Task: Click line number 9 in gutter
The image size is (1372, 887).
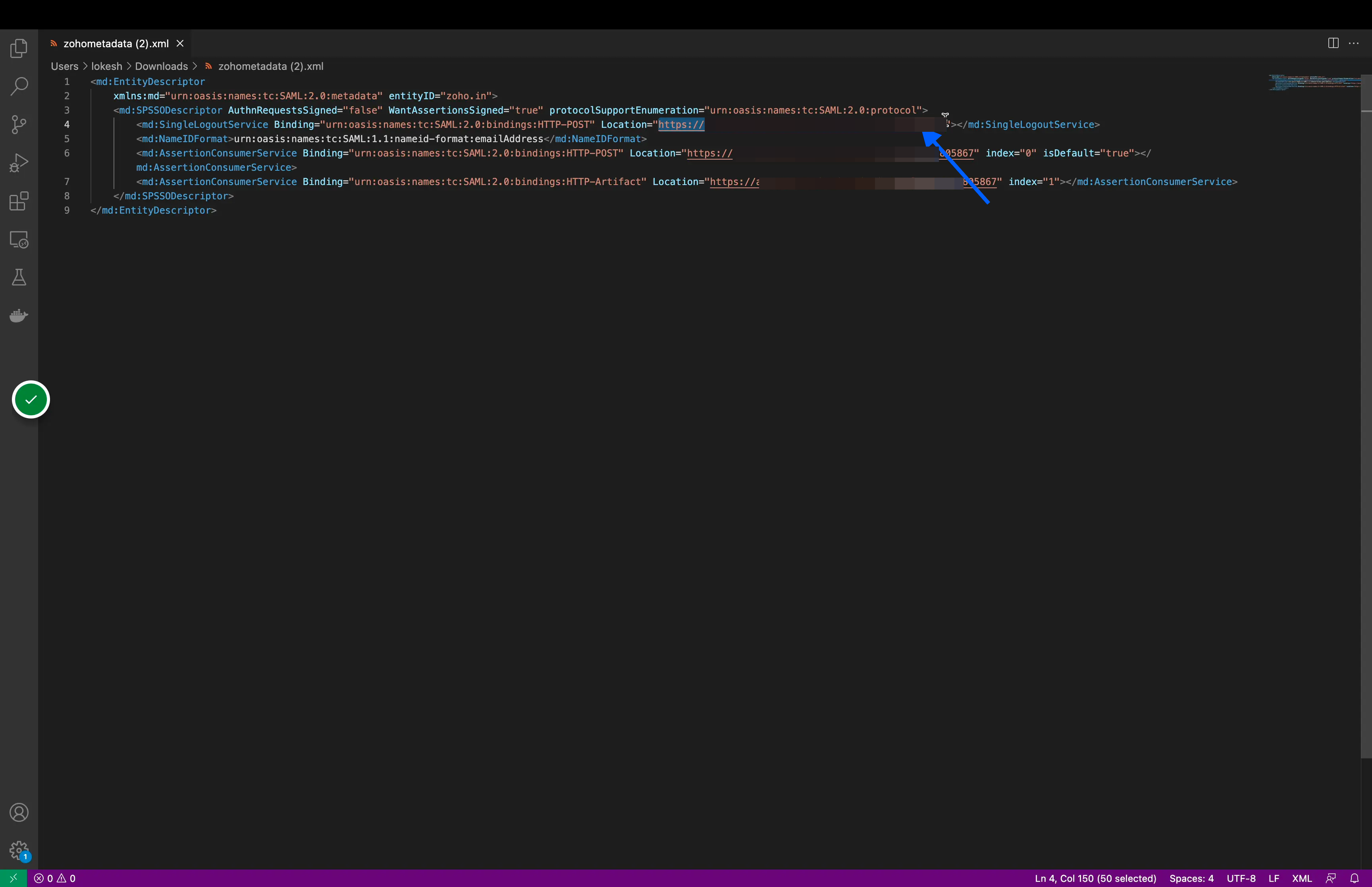Action: 67,210
